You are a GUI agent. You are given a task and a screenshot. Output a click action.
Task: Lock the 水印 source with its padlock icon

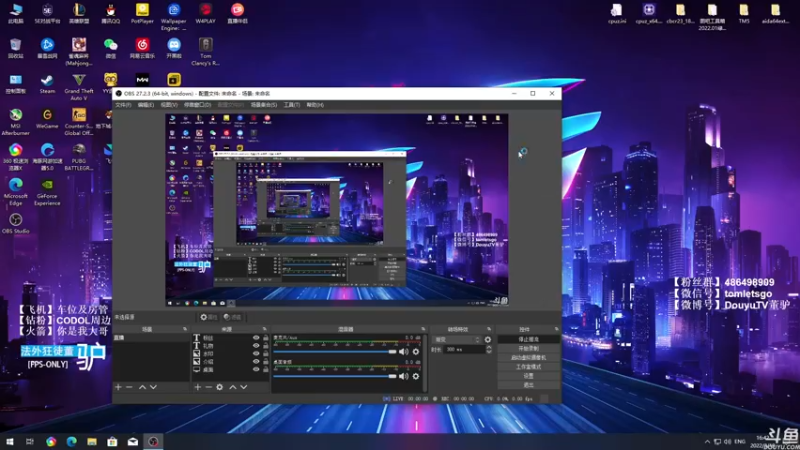point(265,354)
